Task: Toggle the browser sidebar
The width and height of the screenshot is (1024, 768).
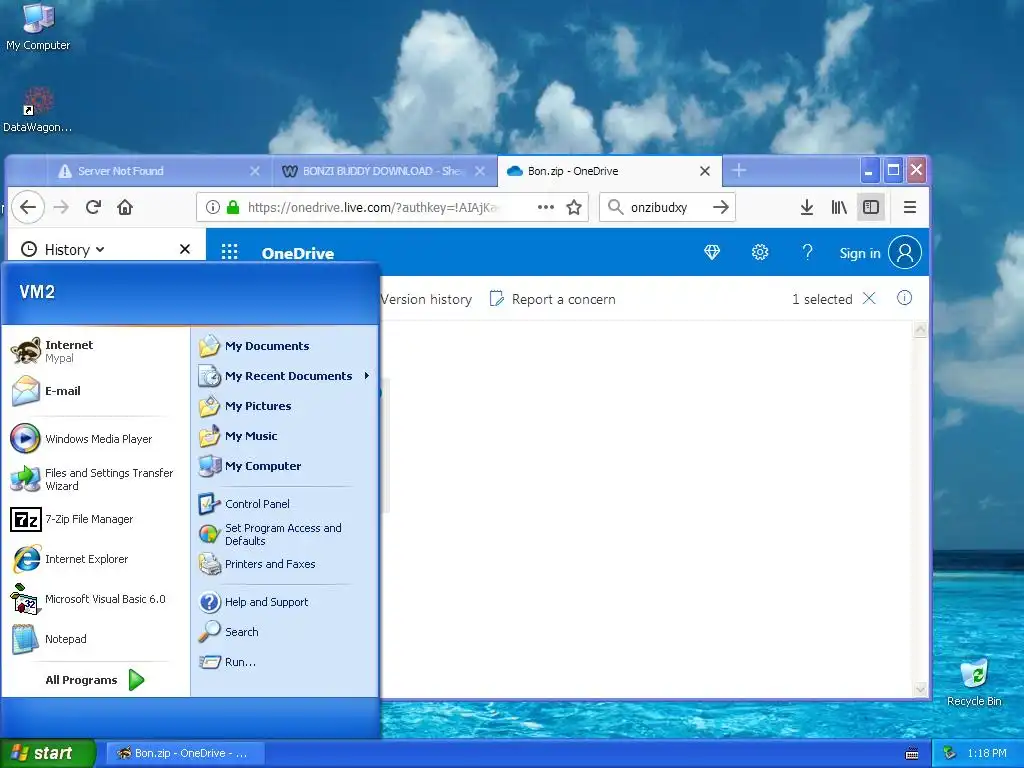Action: pos(871,207)
